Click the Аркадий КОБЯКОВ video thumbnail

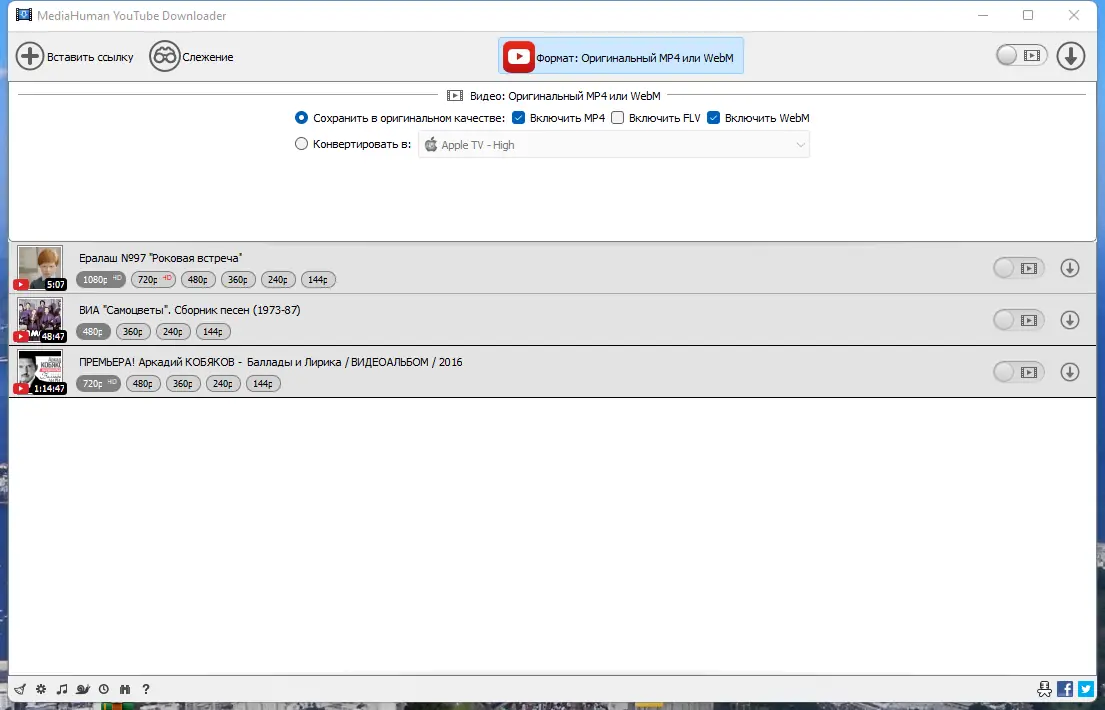[40, 372]
